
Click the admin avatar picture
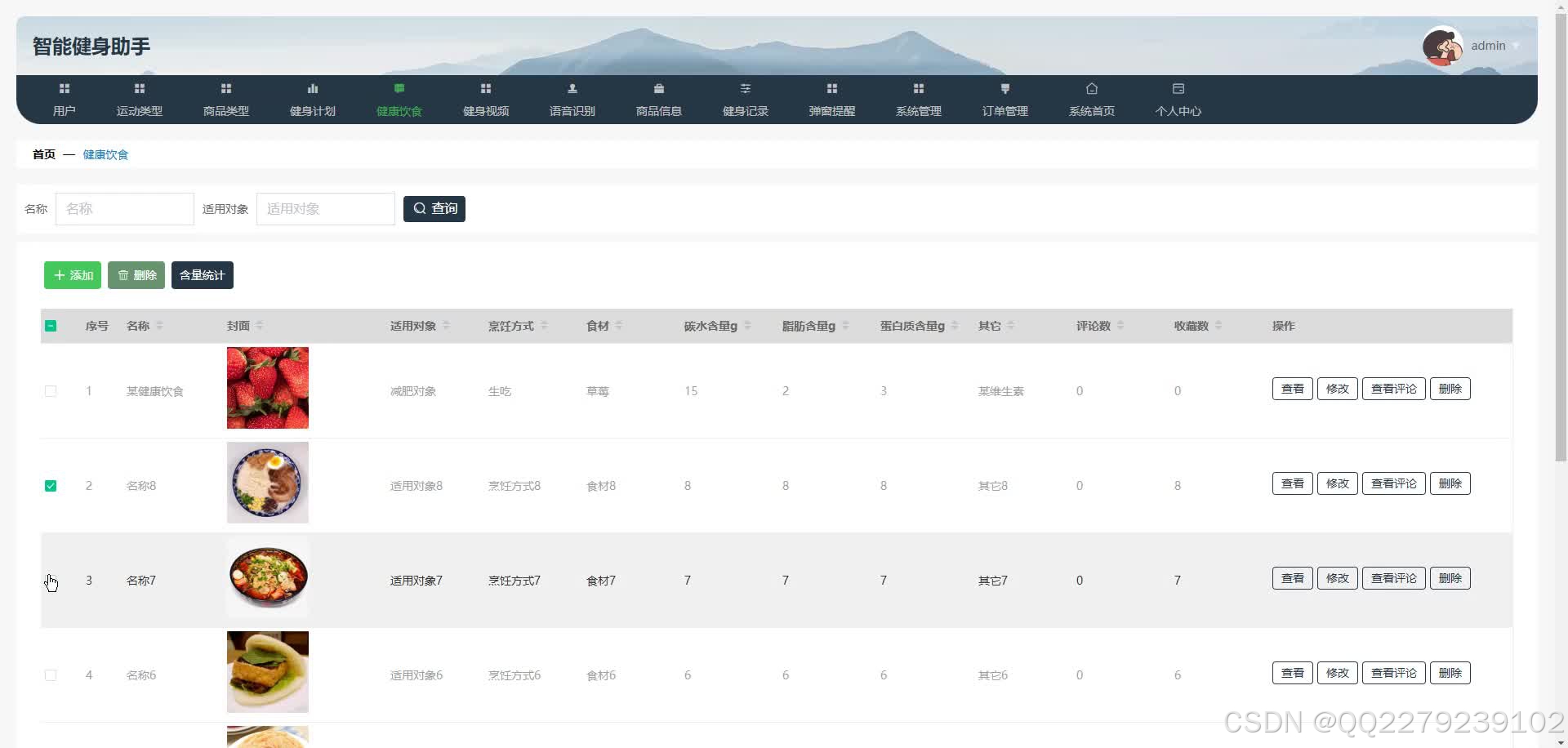(x=1442, y=46)
